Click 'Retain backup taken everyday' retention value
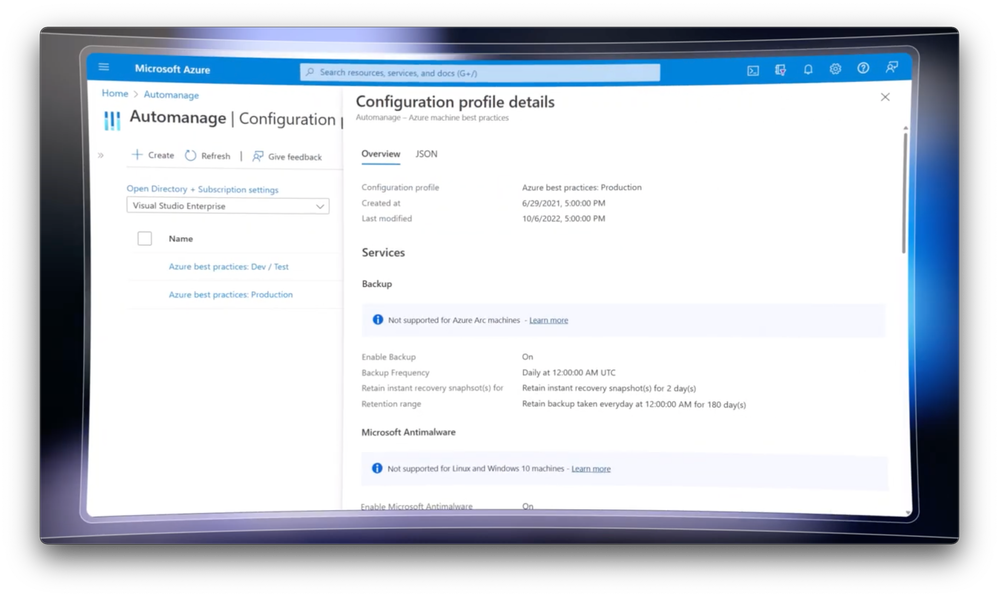999x597 pixels. pos(634,404)
